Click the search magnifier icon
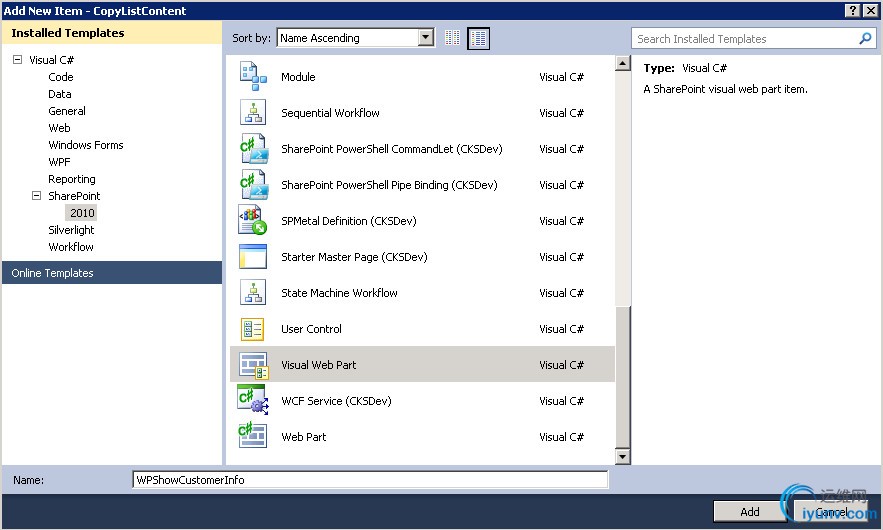This screenshot has width=883, height=530. click(866, 38)
